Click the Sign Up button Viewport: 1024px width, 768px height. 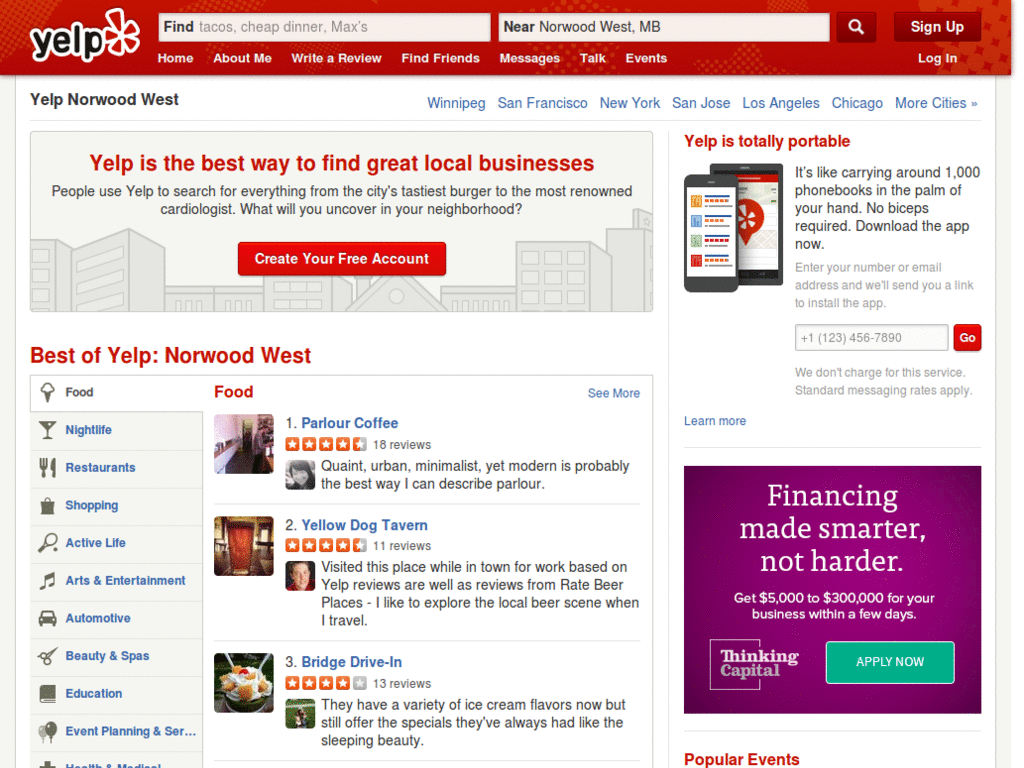click(x=937, y=27)
